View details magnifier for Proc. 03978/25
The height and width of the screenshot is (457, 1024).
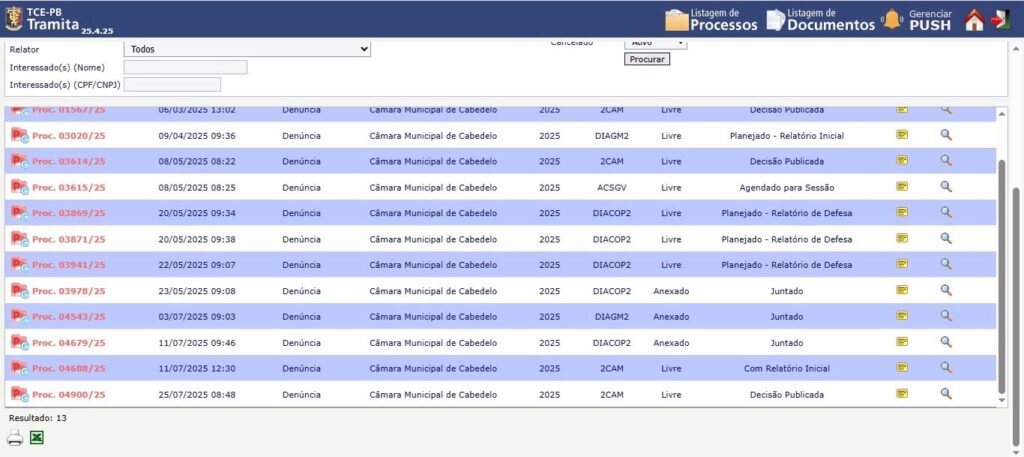(x=946, y=290)
